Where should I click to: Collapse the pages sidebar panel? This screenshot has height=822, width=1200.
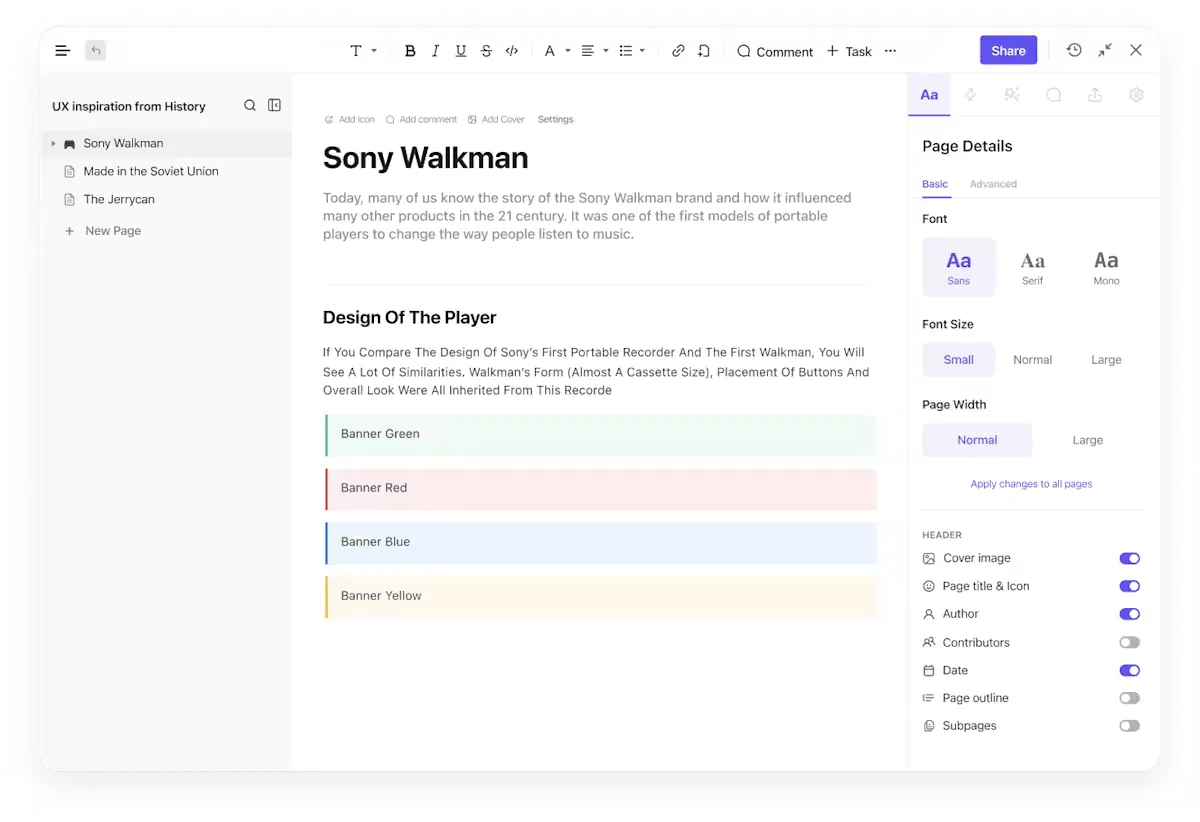click(275, 105)
